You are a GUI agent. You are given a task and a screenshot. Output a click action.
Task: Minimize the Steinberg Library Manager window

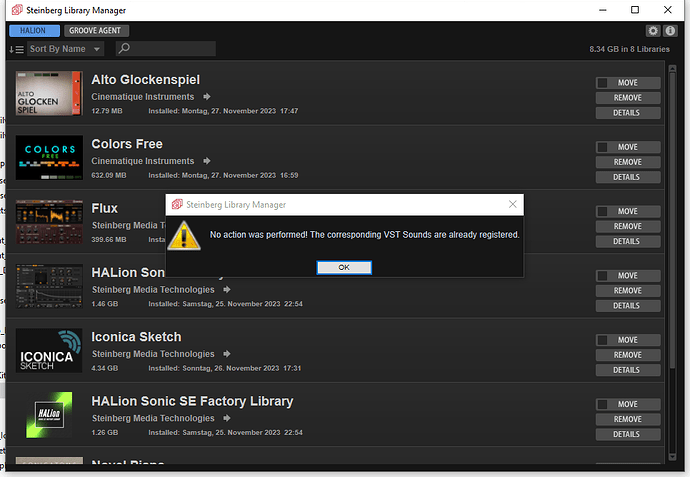[x=602, y=10]
